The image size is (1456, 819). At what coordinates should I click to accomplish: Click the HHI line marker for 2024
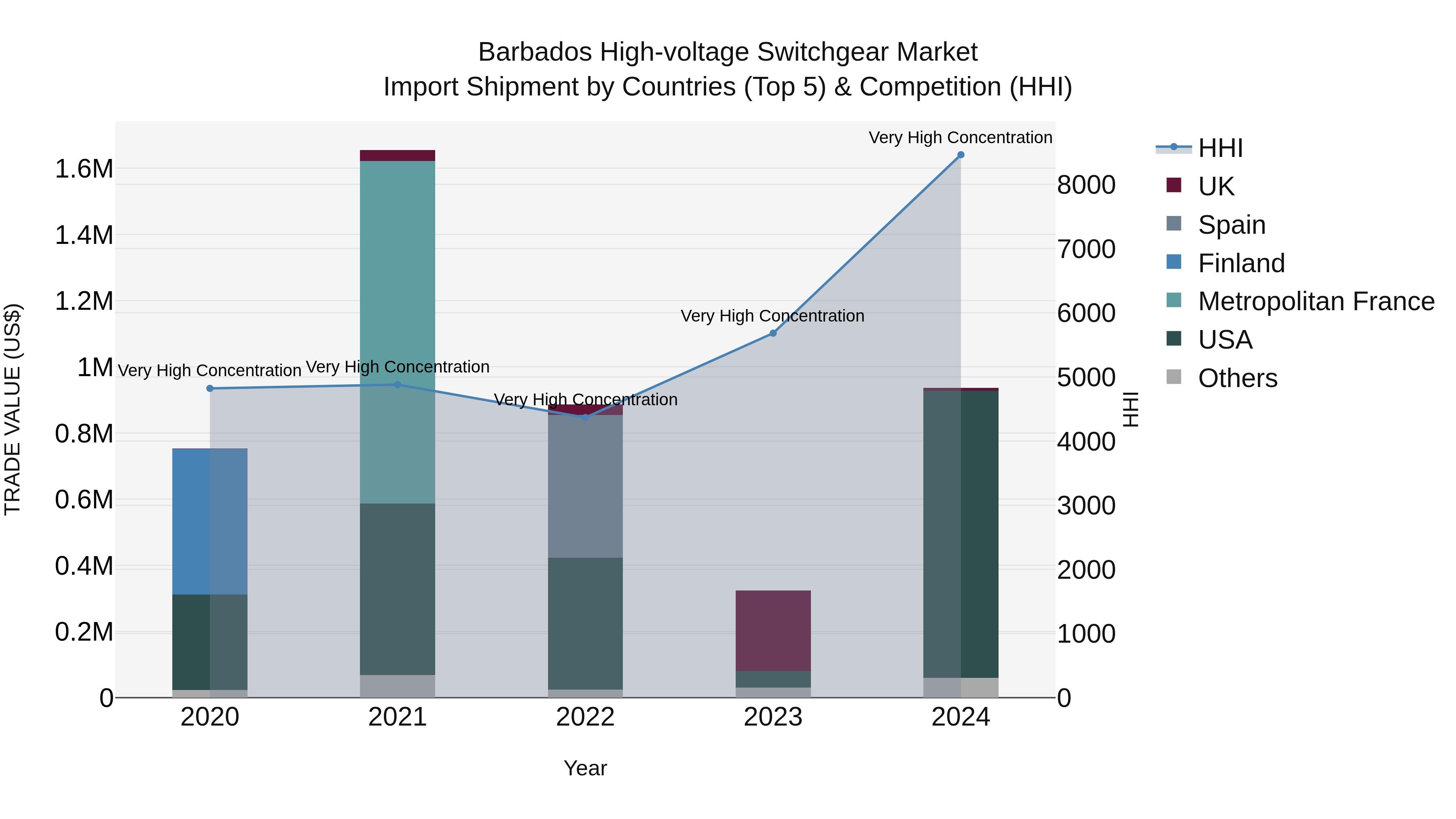961,155
